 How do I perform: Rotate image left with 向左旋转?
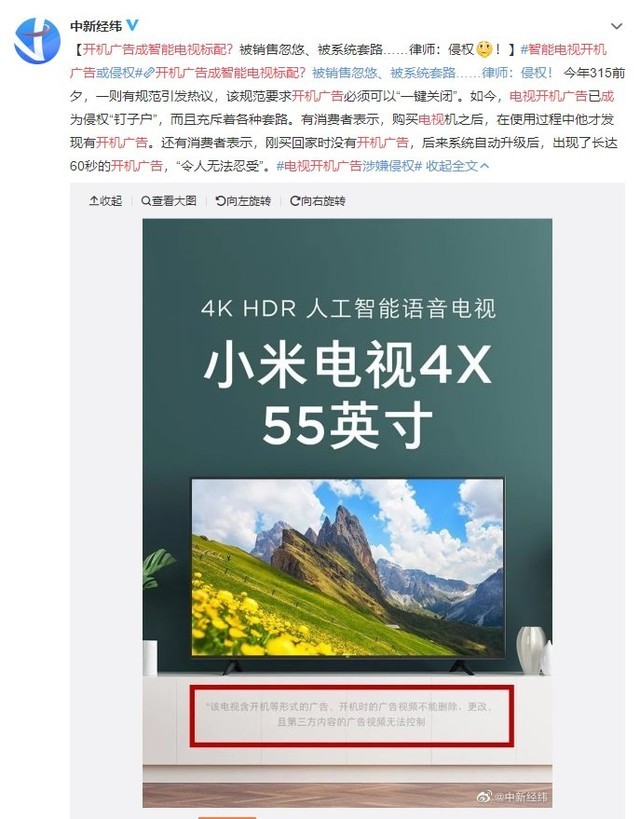[243, 201]
